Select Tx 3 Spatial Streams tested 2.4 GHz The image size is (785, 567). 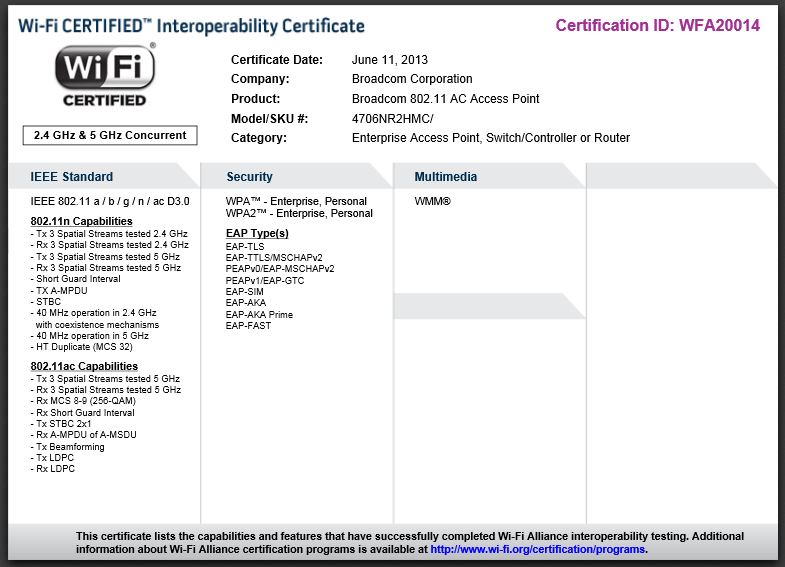[x=109, y=234]
